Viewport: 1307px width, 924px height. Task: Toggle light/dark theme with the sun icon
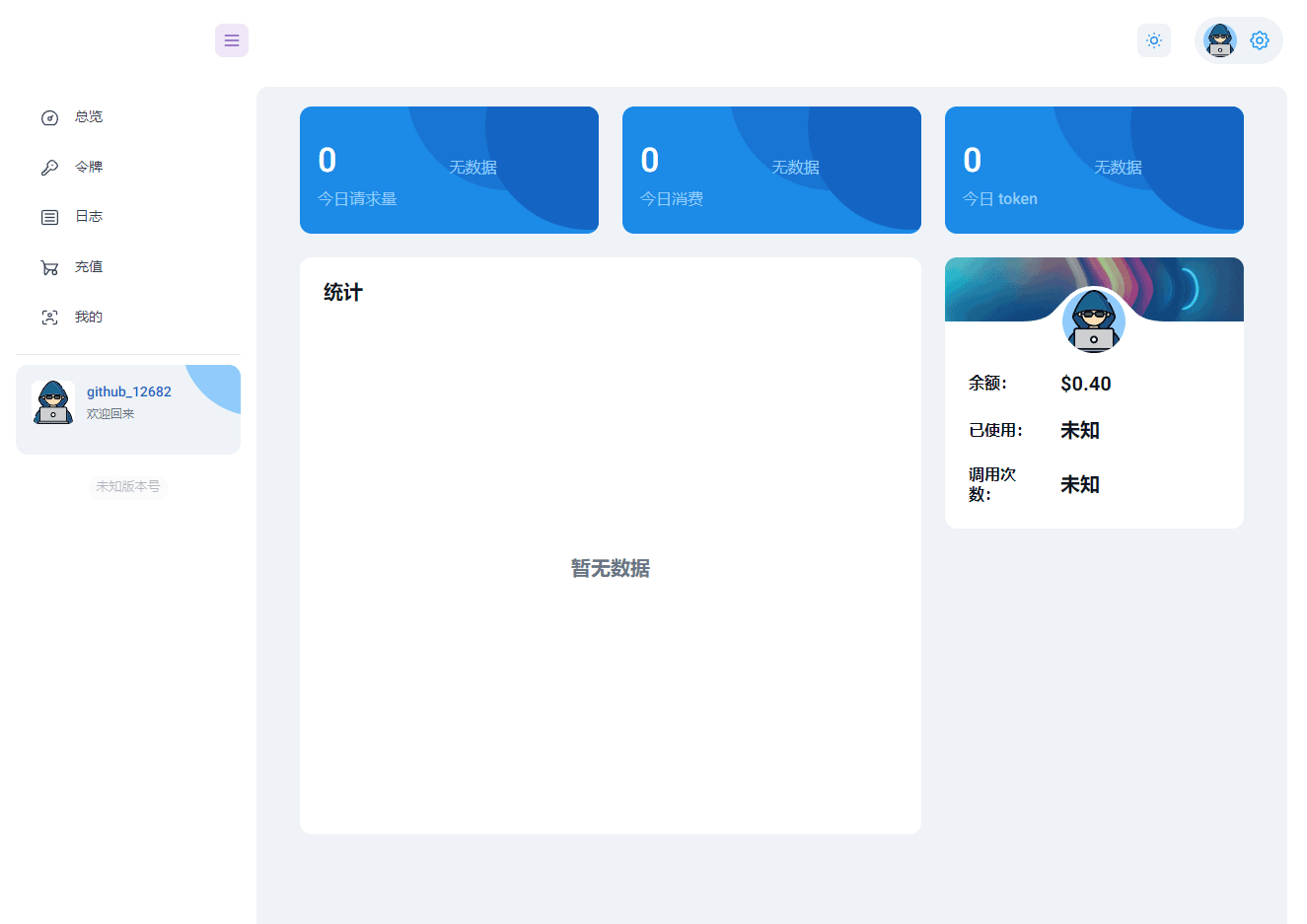pos(1154,40)
